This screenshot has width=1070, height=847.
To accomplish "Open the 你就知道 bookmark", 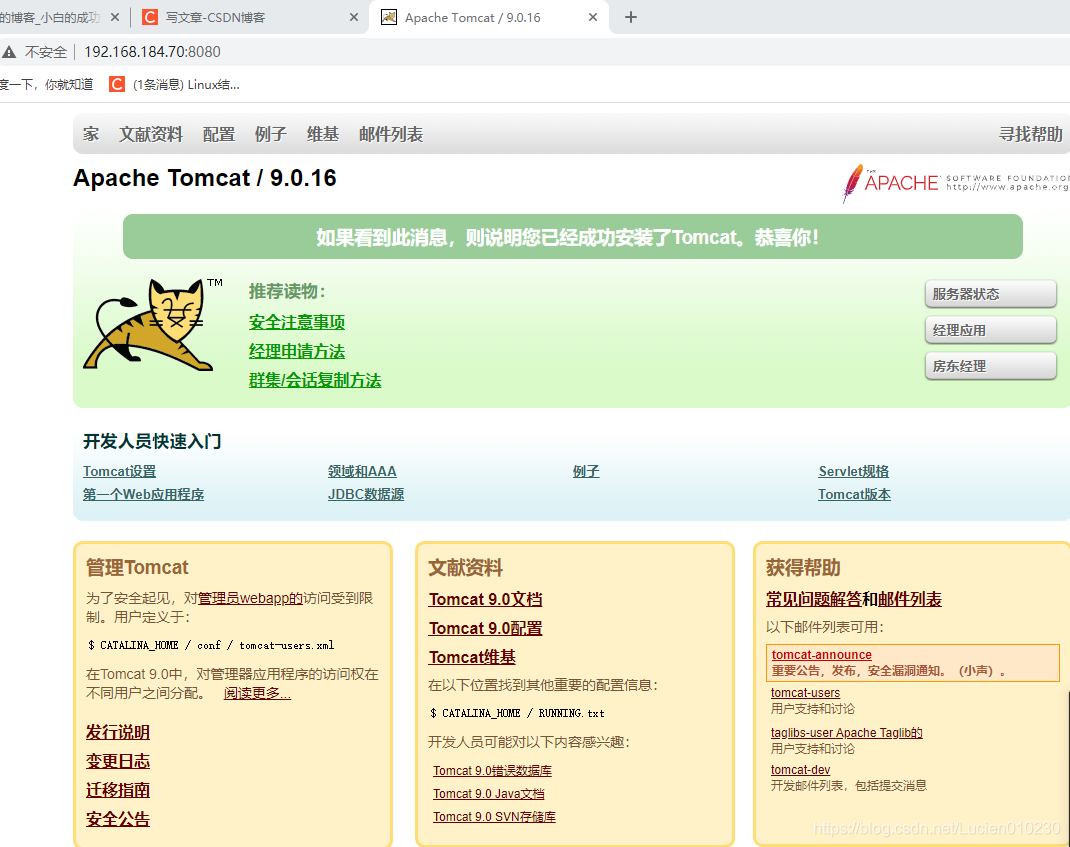I will coord(46,85).
